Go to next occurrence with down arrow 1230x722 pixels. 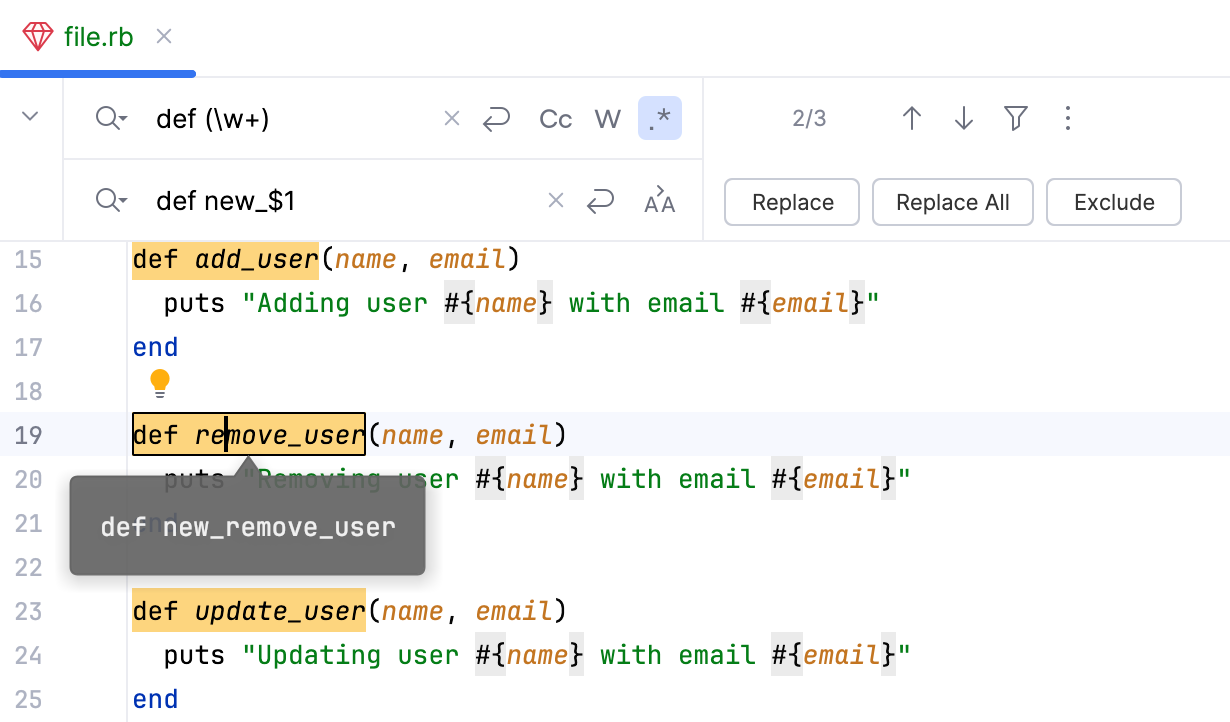[964, 119]
